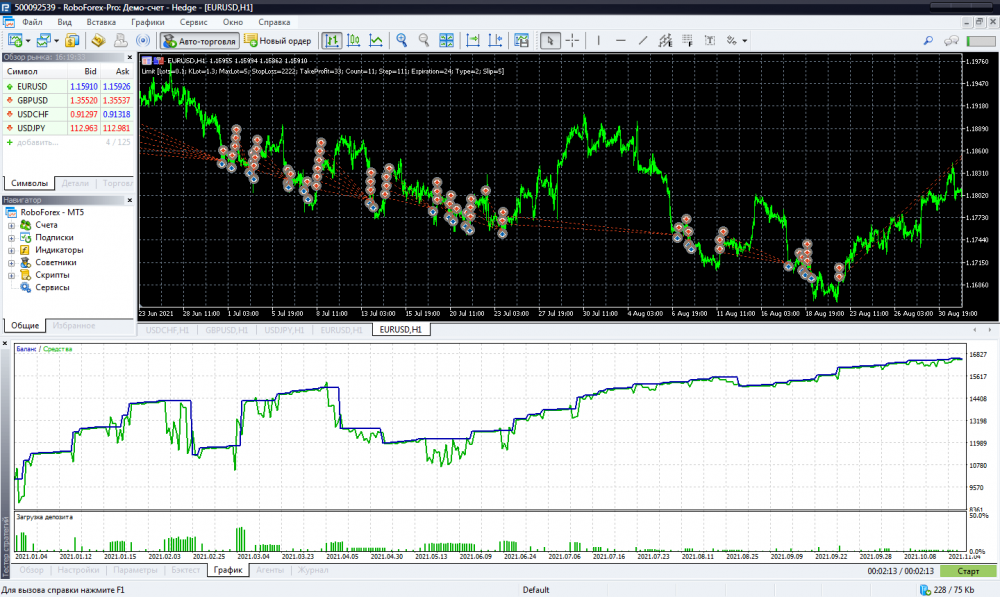Select the trendline drawing tool
The image size is (1000, 597).
(642, 41)
